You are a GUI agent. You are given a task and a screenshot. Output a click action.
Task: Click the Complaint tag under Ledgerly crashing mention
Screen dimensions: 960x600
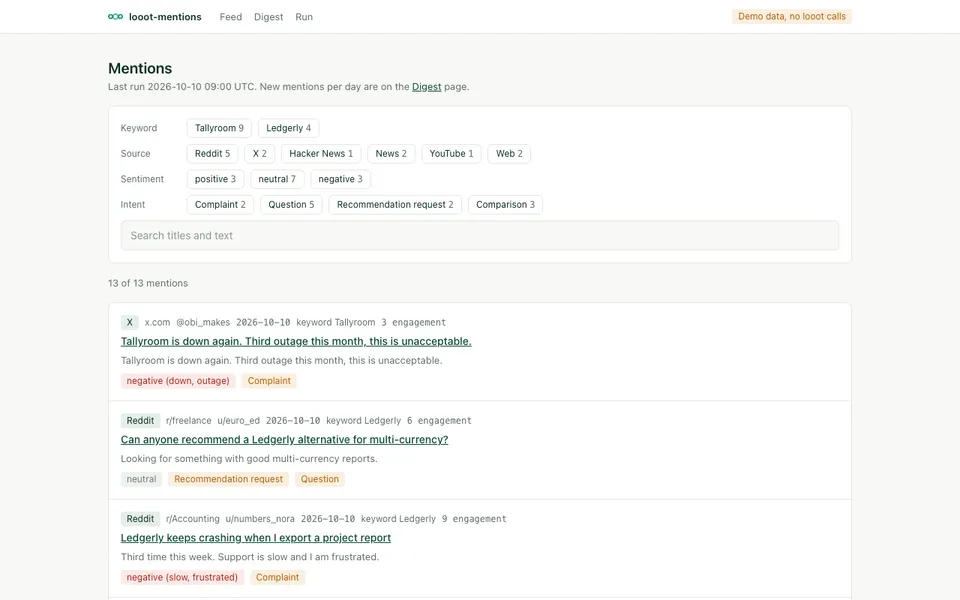pos(277,577)
